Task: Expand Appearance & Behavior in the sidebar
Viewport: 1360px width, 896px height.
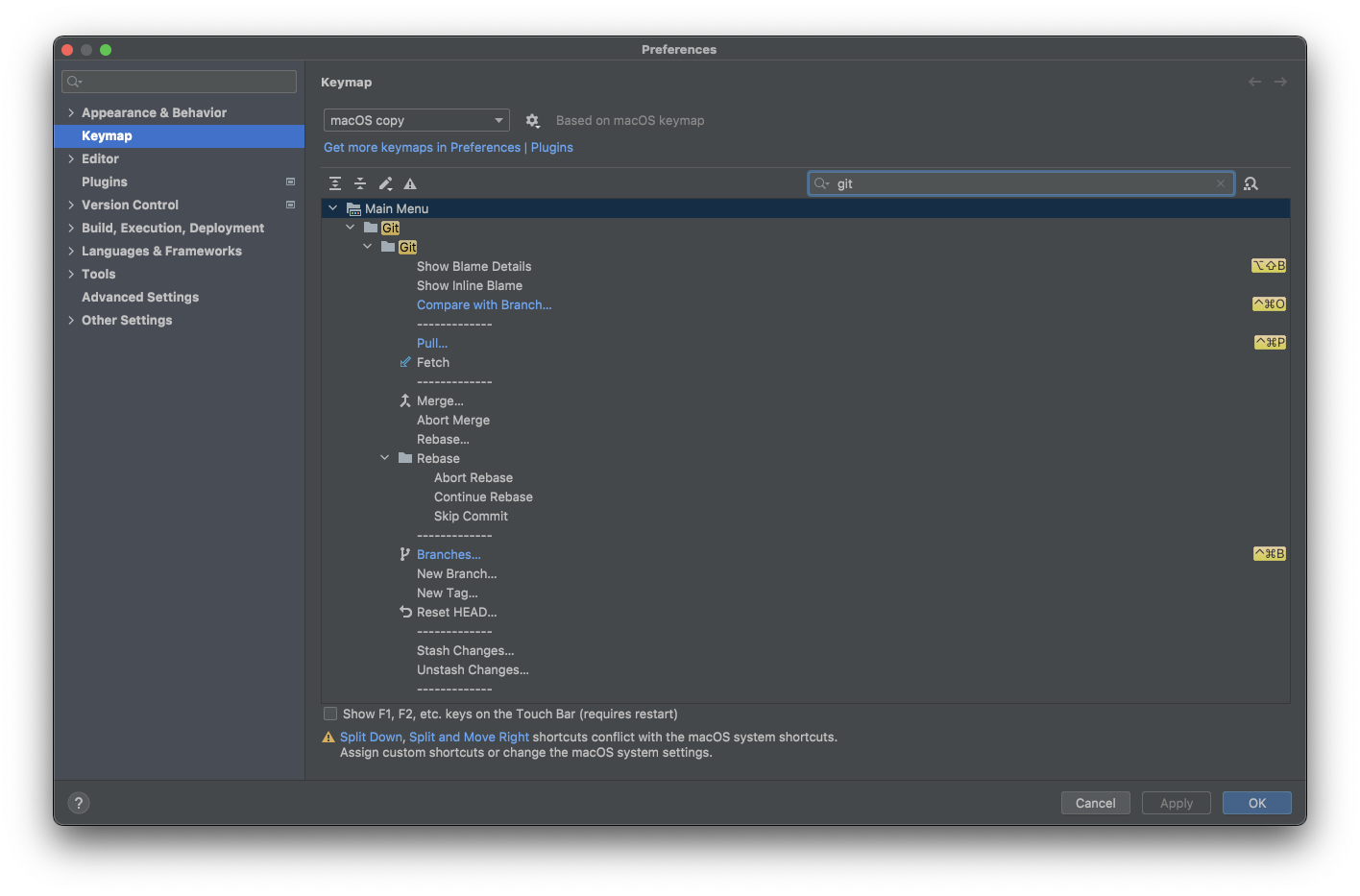Action: (71, 112)
